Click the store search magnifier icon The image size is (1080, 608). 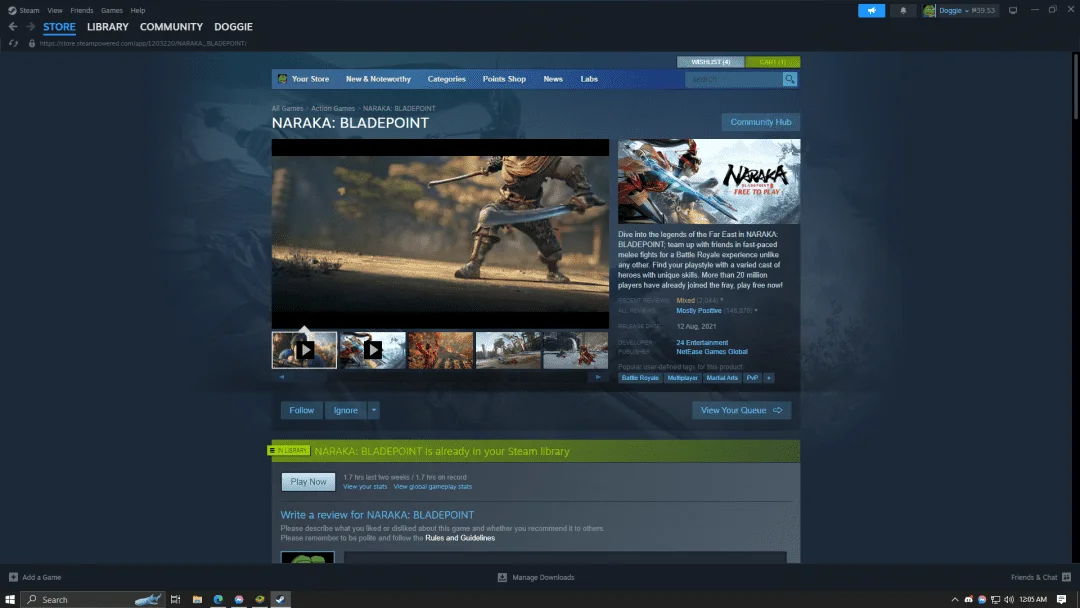point(789,79)
